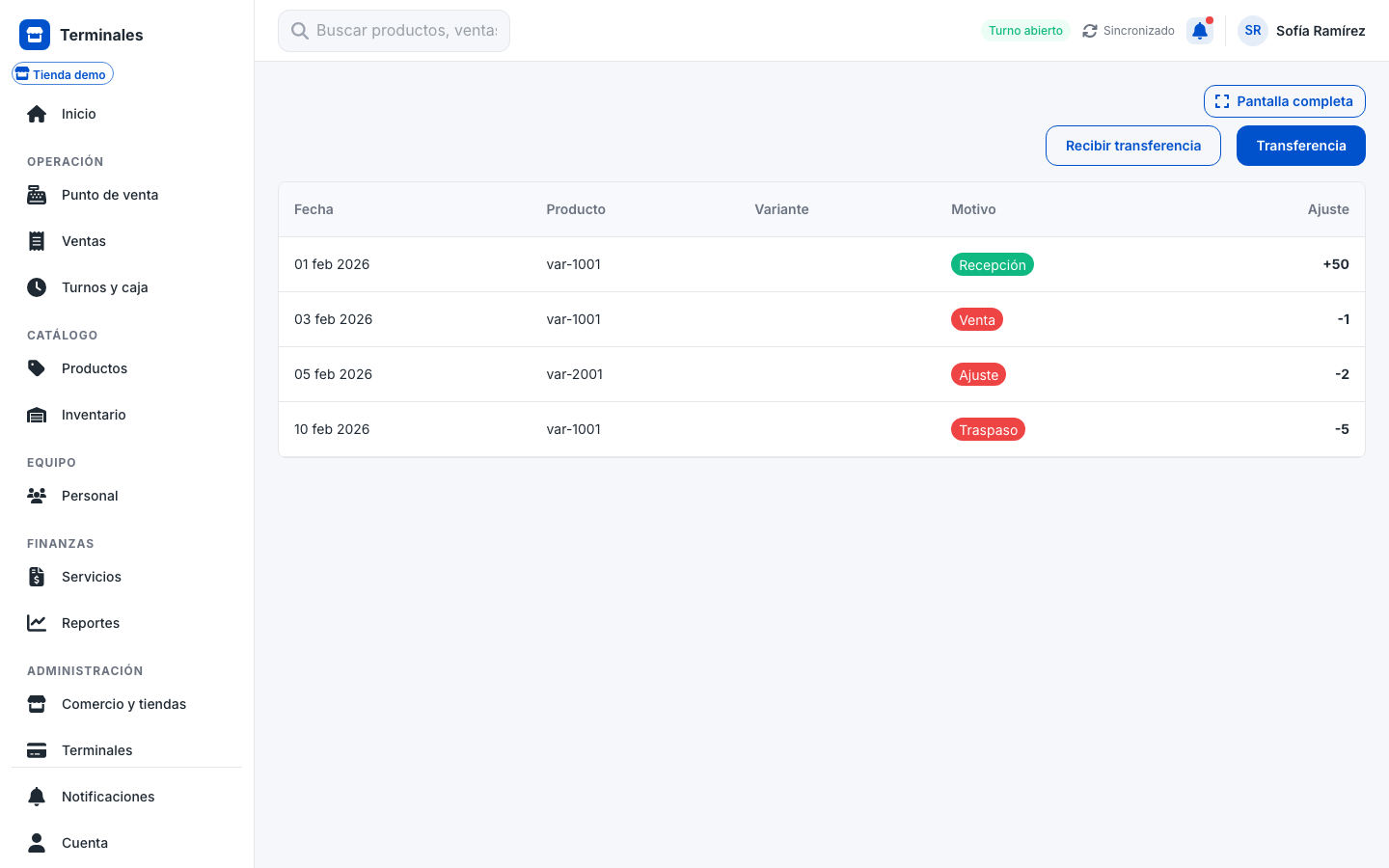The image size is (1389, 868).
Task: Click the Variante column header
Action: point(781,209)
